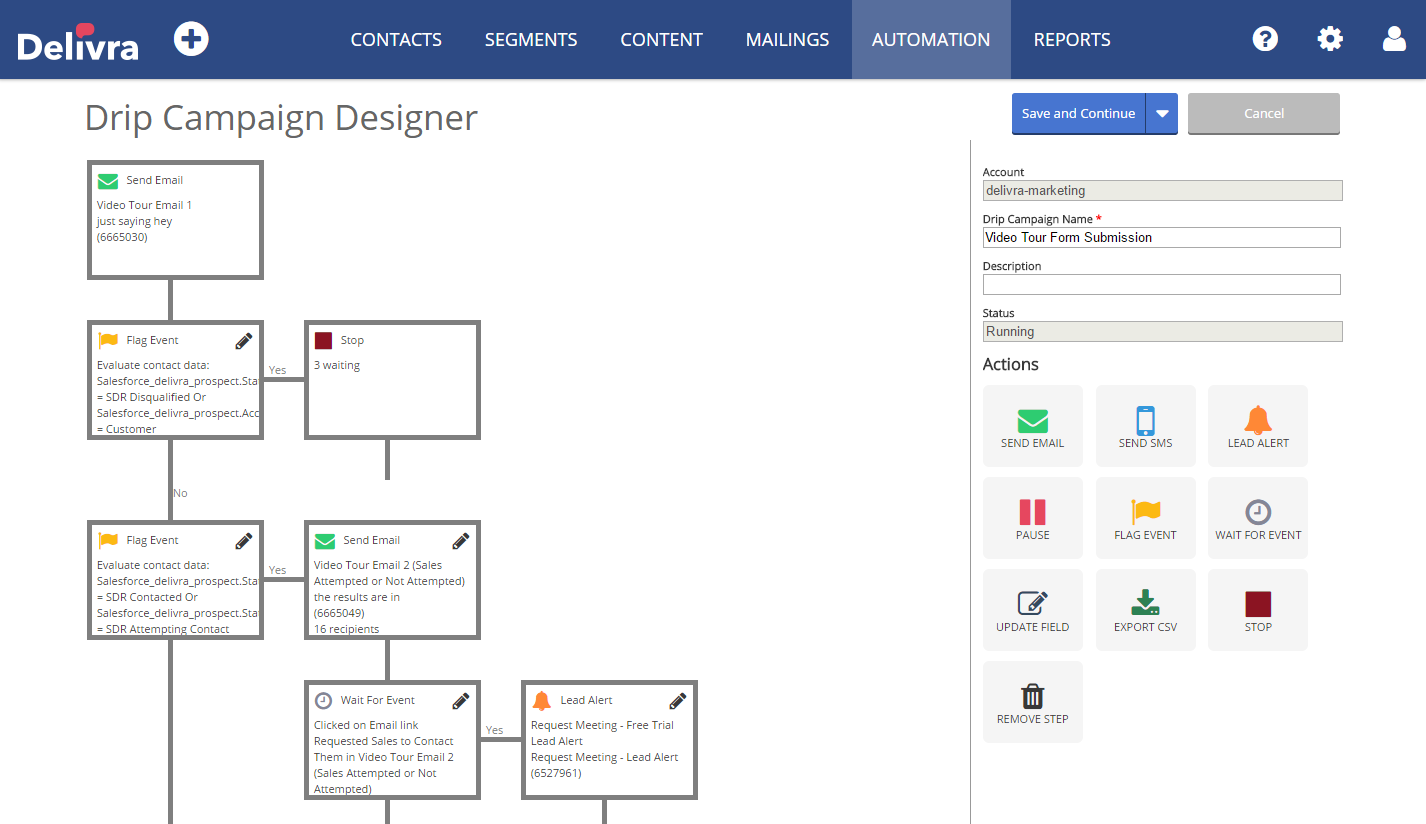Click the red Stop step icon
This screenshot has width=1426, height=824.
323,341
